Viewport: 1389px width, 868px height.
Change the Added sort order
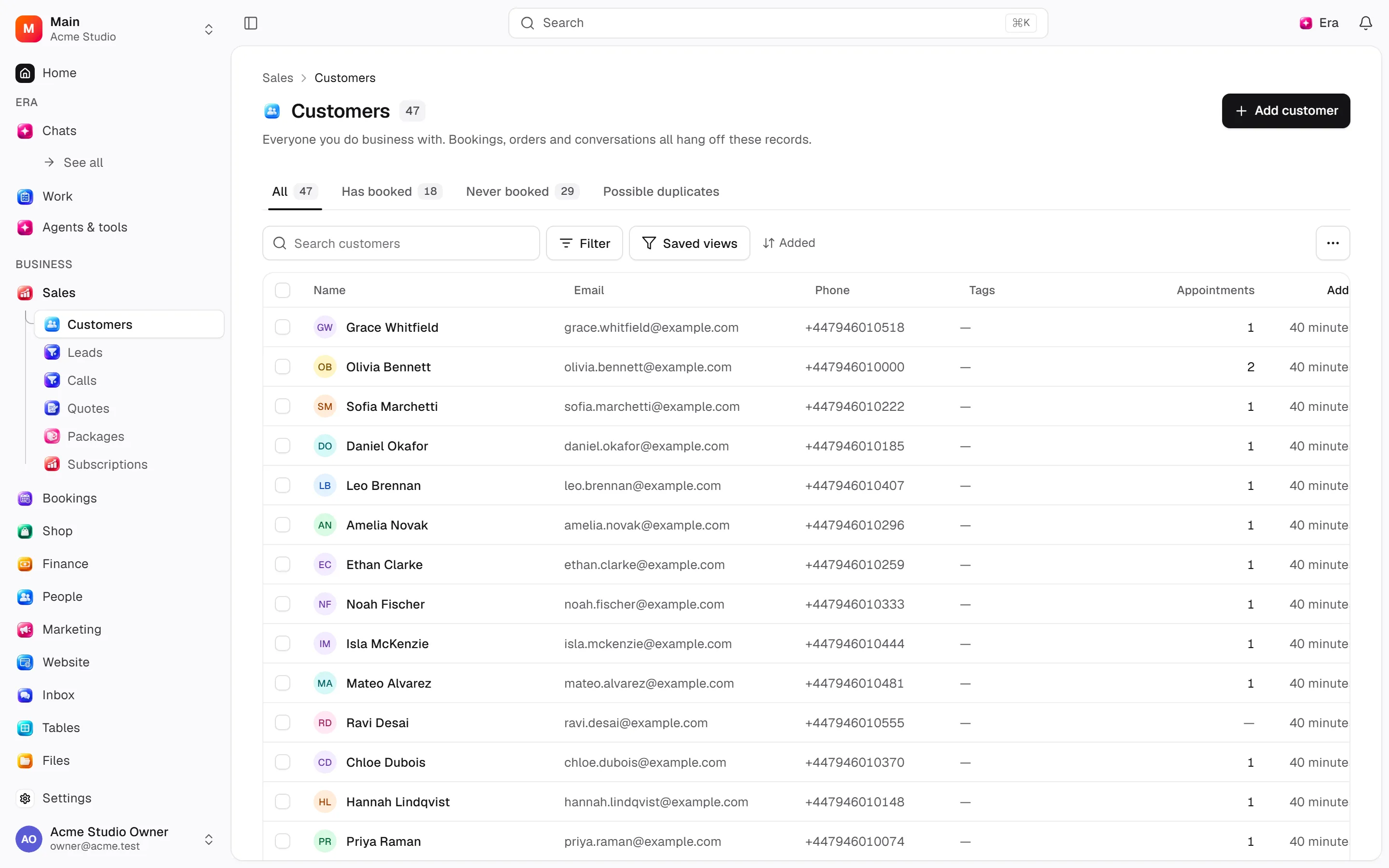click(789, 244)
